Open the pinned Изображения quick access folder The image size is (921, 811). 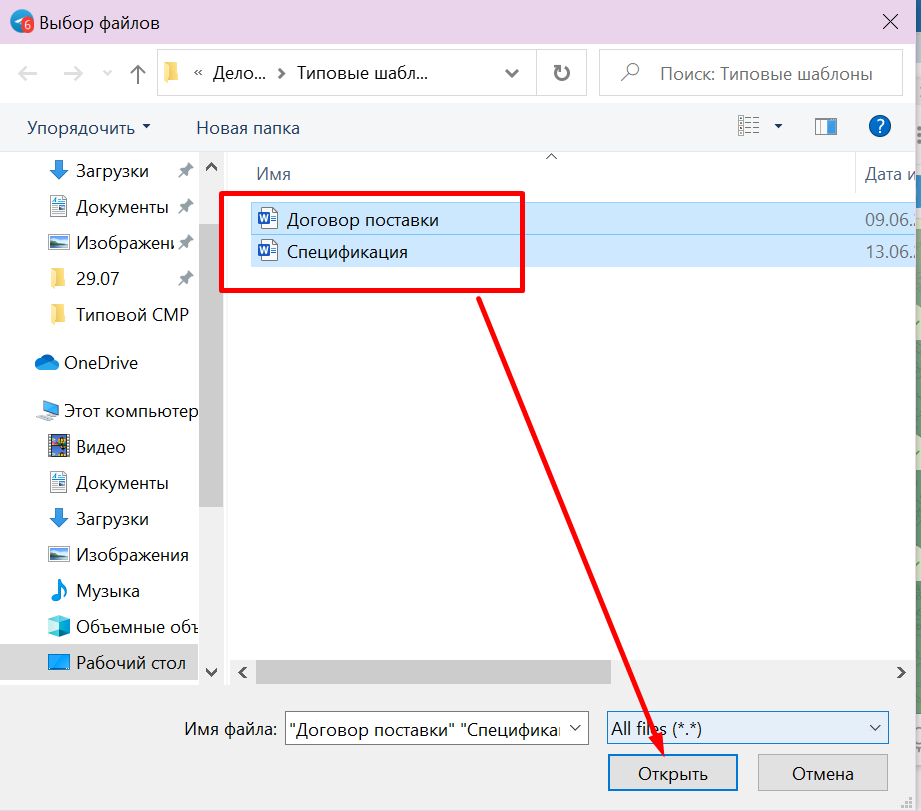[x=124, y=243]
